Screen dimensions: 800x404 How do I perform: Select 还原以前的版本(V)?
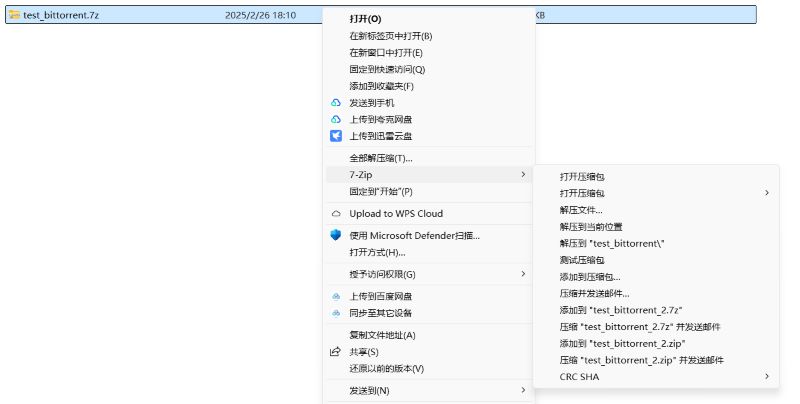(x=387, y=368)
